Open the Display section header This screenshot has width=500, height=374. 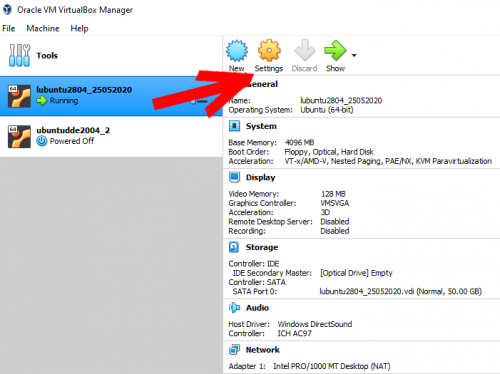261,177
